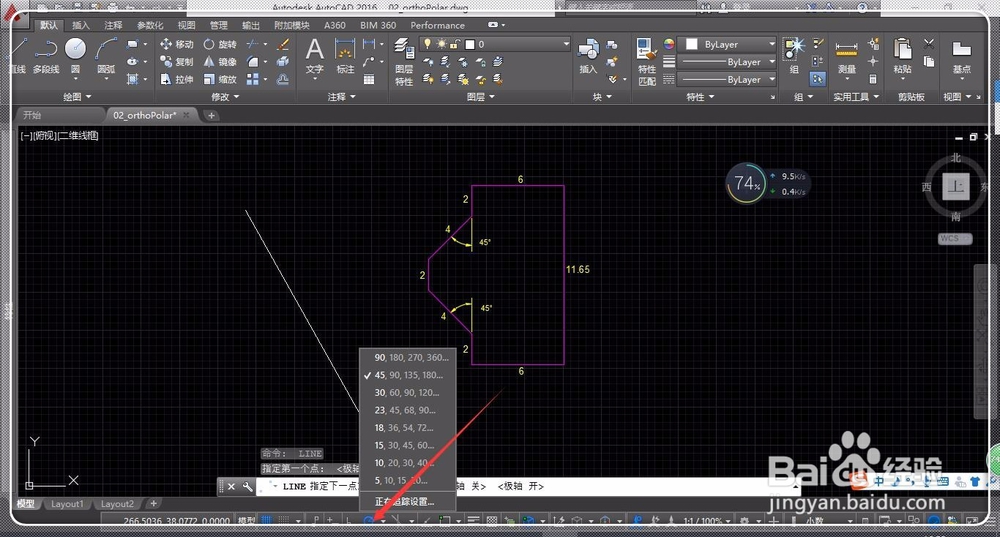Open the Parametric (参数化) ribbon tab

click(150, 26)
